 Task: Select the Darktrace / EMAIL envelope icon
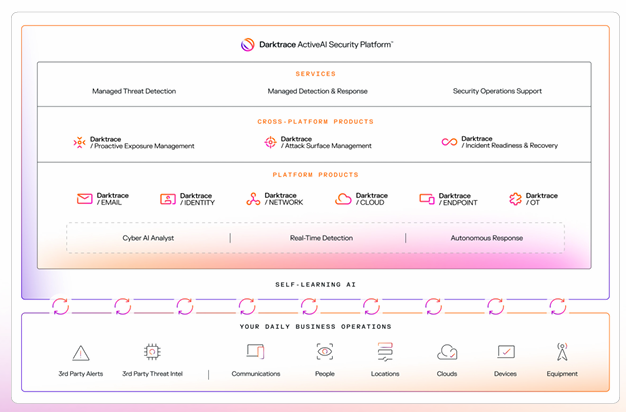pos(84,199)
